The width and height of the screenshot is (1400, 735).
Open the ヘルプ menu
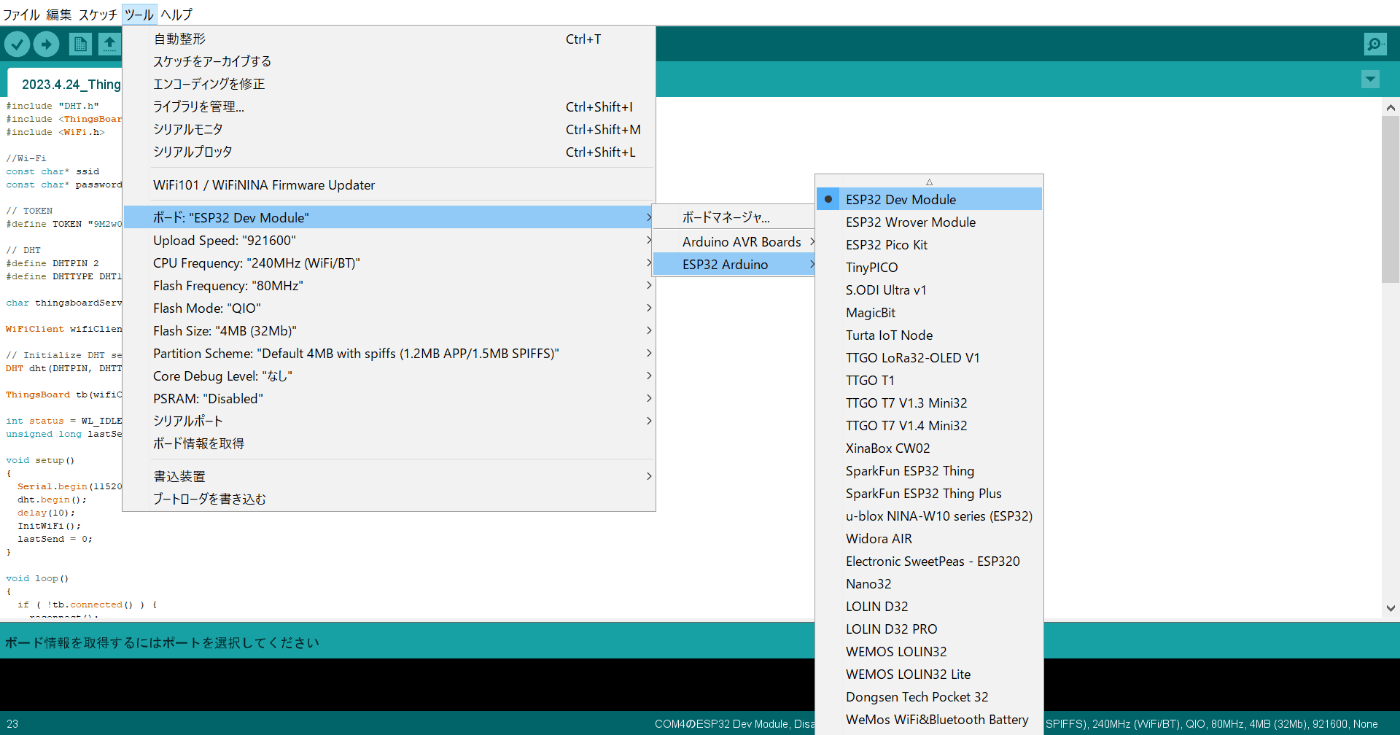pos(176,14)
